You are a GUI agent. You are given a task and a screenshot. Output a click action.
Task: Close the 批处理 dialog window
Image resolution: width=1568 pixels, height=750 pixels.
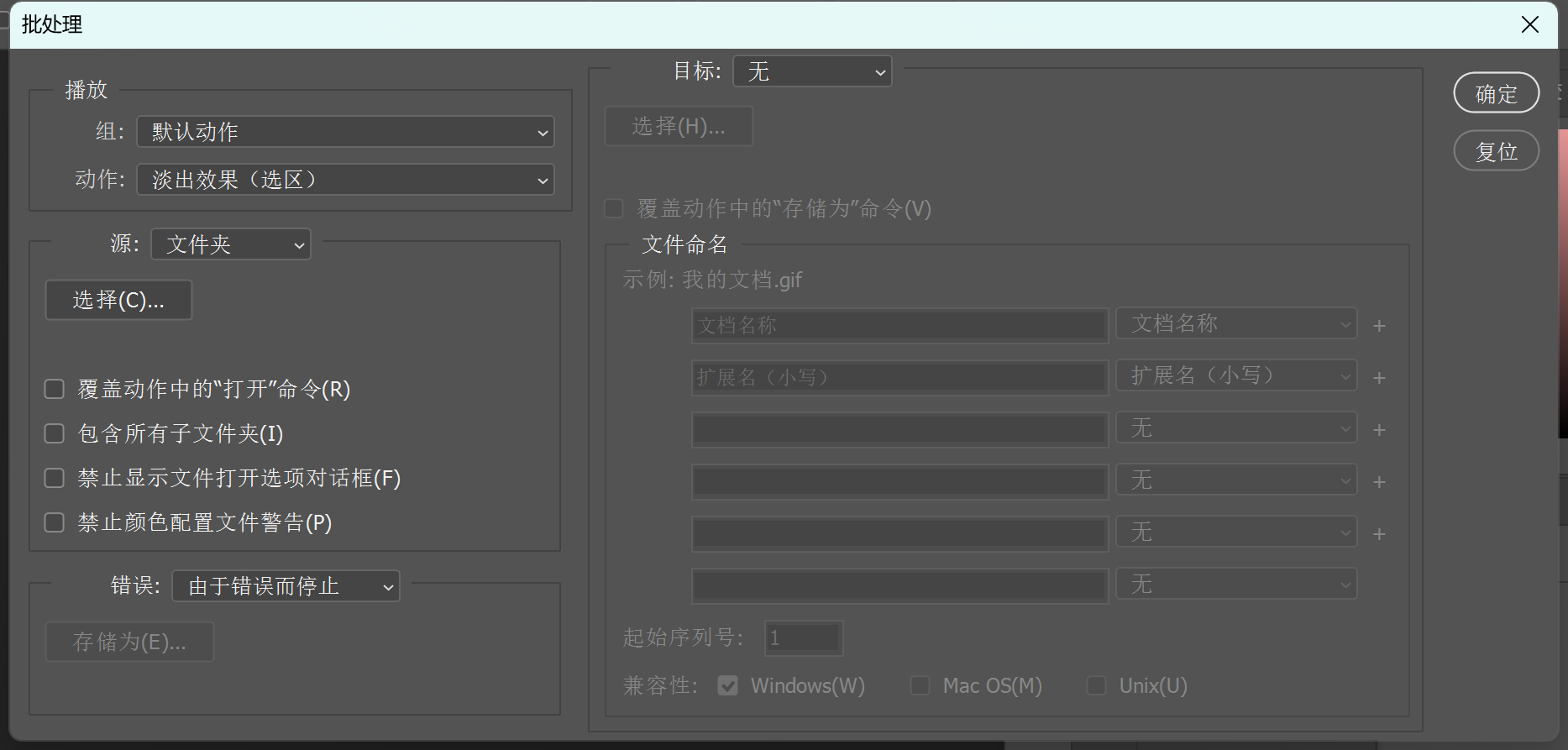[x=1530, y=24]
